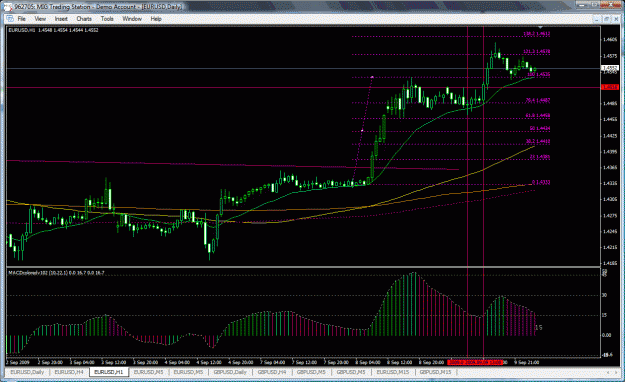Click the 1.4575 price axis label
The image size is (625, 382).
click(610, 56)
